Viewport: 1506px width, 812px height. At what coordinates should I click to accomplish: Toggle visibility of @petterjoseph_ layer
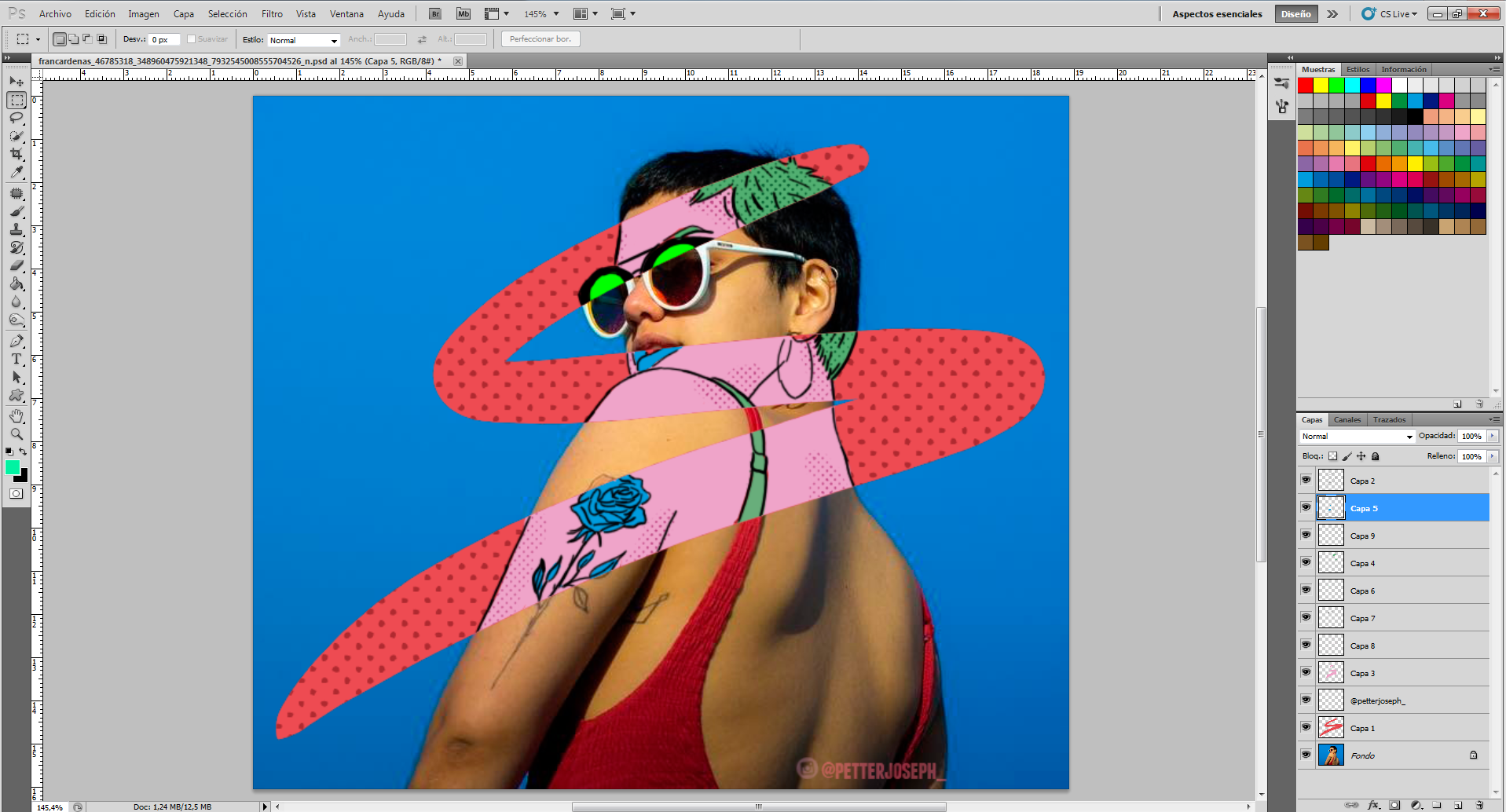[x=1306, y=700]
